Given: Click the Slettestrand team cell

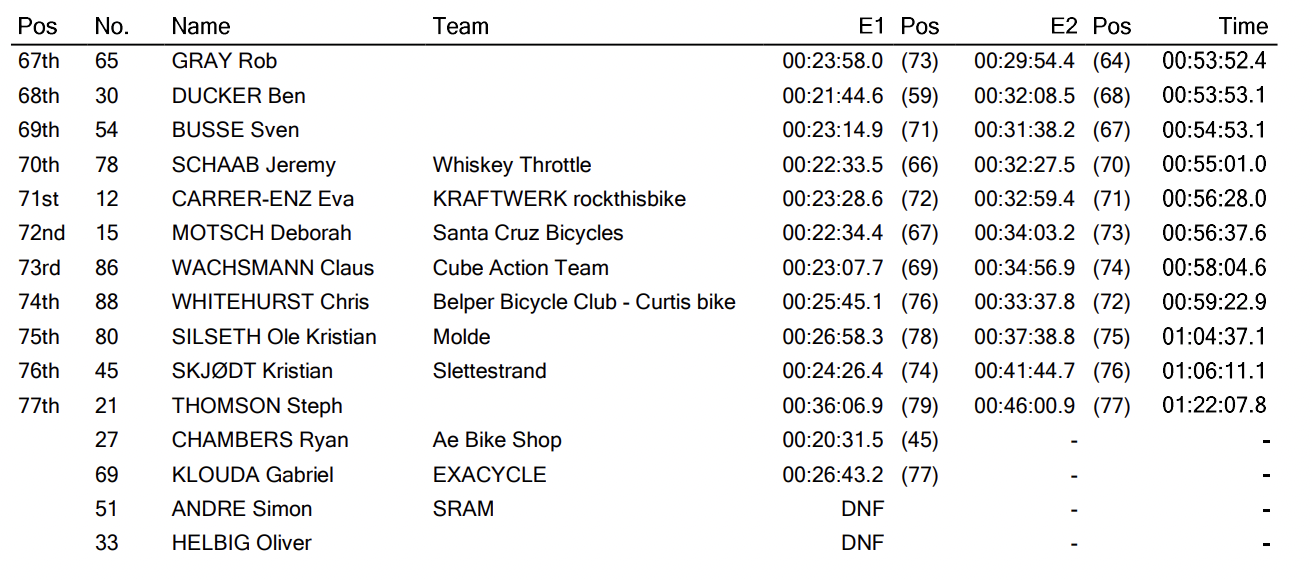Looking at the screenshot, I should pyautogui.click(x=489, y=371).
